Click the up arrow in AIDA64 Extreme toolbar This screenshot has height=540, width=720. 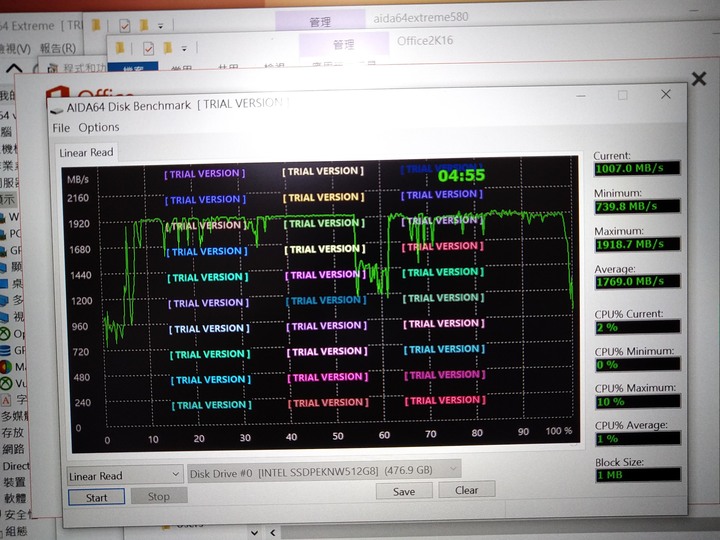(x=14, y=68)
